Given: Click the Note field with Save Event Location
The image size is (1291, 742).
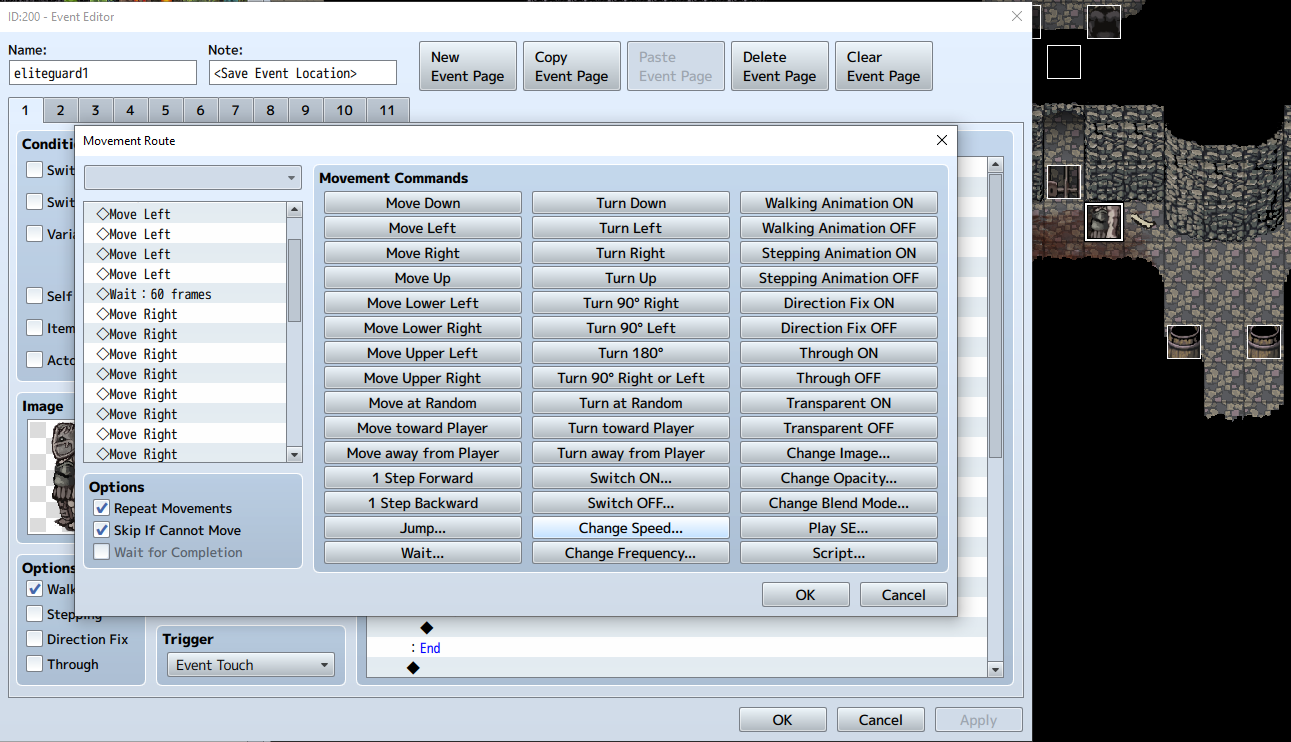Looking at the screenshot, I should click(x=303, y=73).
